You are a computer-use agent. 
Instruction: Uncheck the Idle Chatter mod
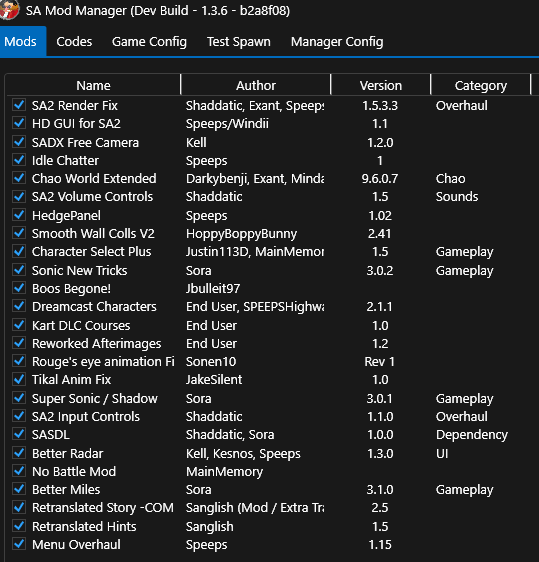point(19,160)
